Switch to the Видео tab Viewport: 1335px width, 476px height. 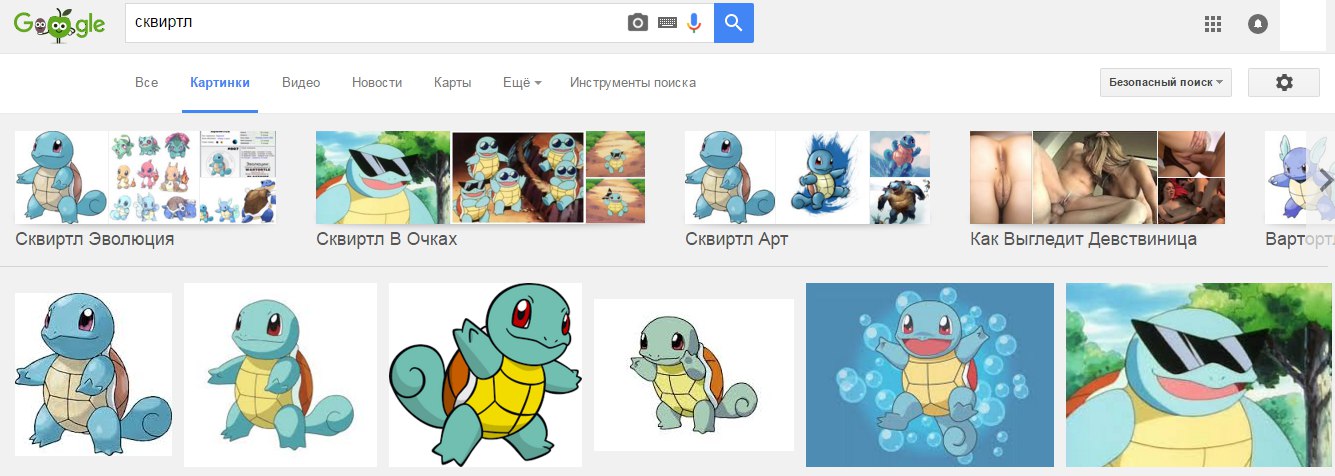coord(301,83)
